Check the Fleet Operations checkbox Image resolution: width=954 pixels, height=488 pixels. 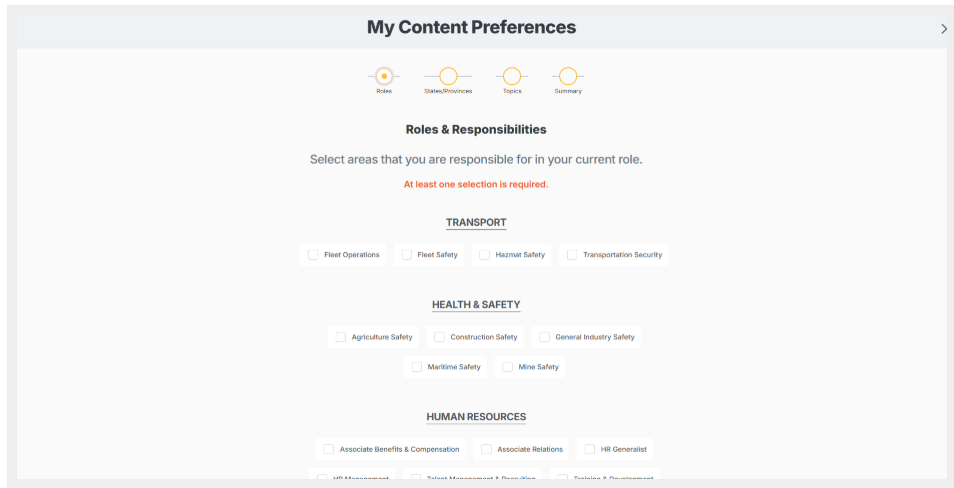point(313,255)
